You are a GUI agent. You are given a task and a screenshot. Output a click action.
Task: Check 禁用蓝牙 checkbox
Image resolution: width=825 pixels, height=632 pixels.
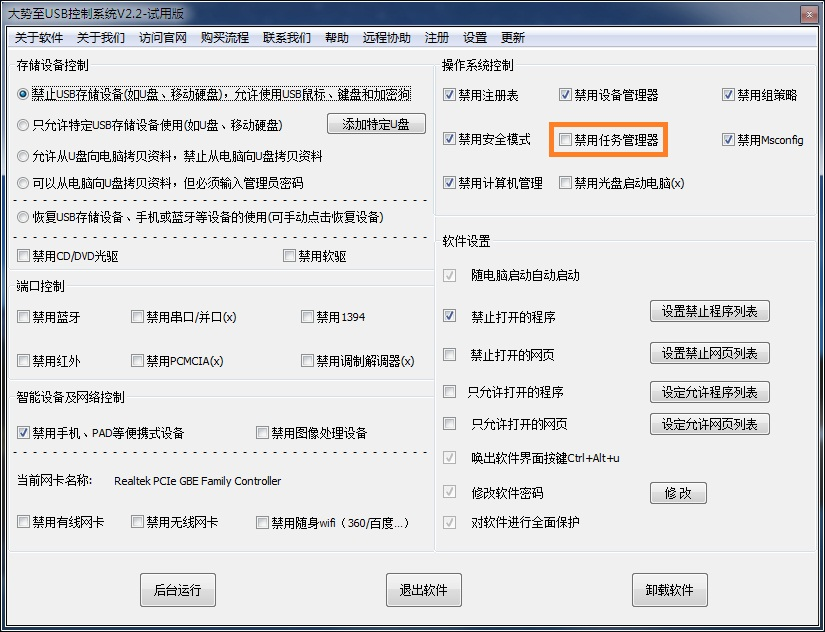[x=23, y=317]
